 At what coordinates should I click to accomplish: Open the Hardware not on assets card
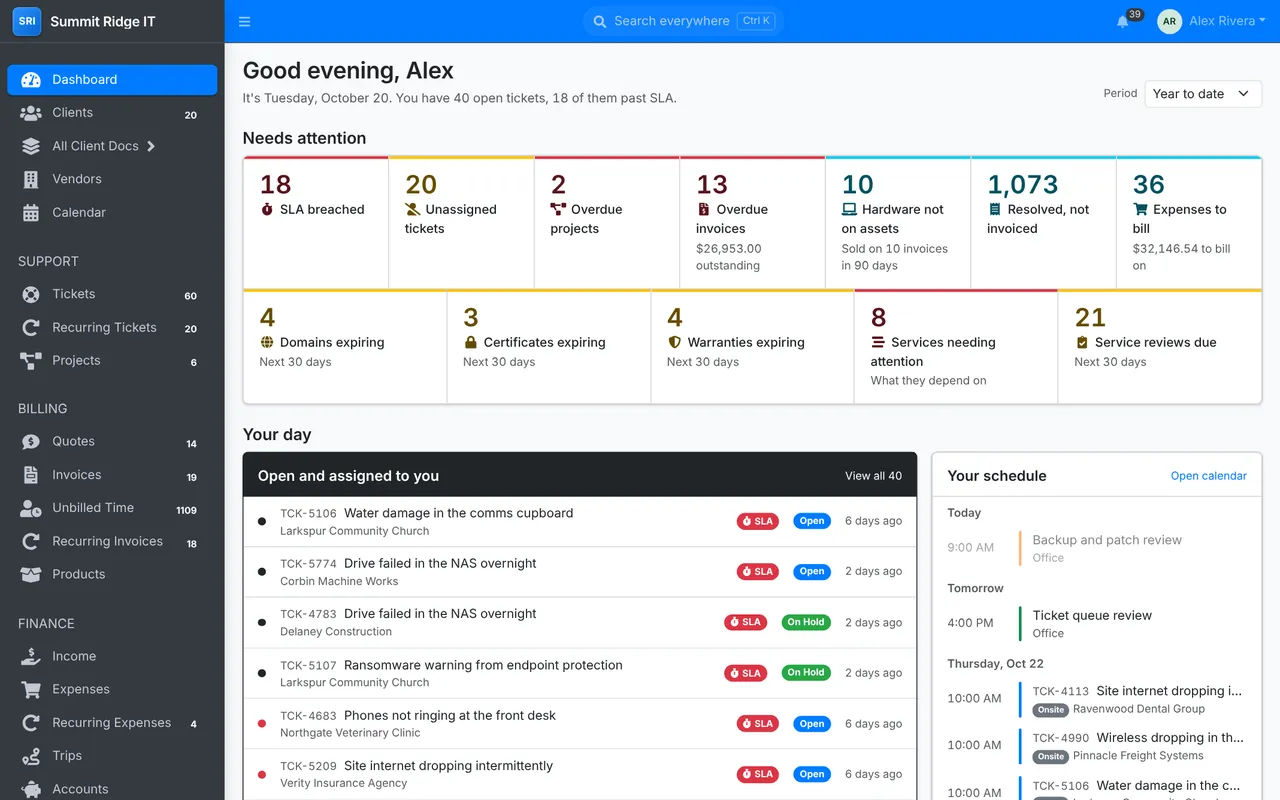coord(898,222)
